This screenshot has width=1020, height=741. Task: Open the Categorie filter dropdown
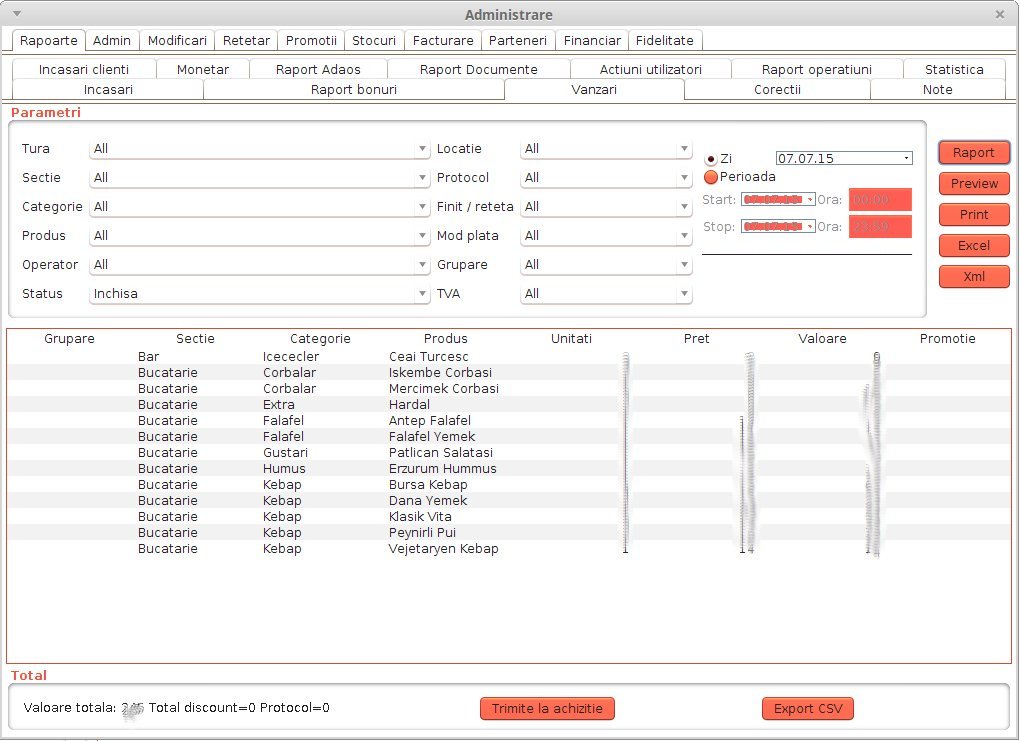(x=260, y=207)
